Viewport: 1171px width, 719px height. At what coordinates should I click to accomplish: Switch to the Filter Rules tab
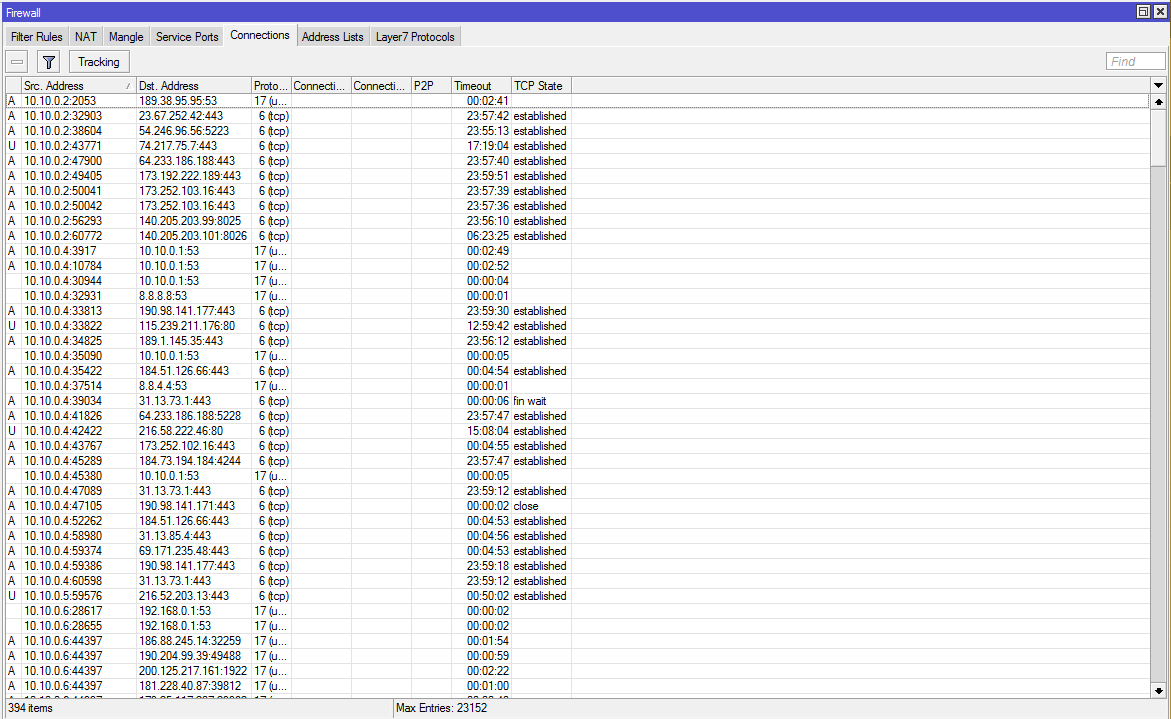coord(37,37)
